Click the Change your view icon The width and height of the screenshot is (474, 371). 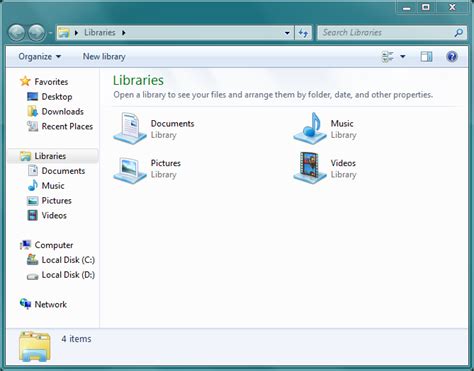point(388,57)
